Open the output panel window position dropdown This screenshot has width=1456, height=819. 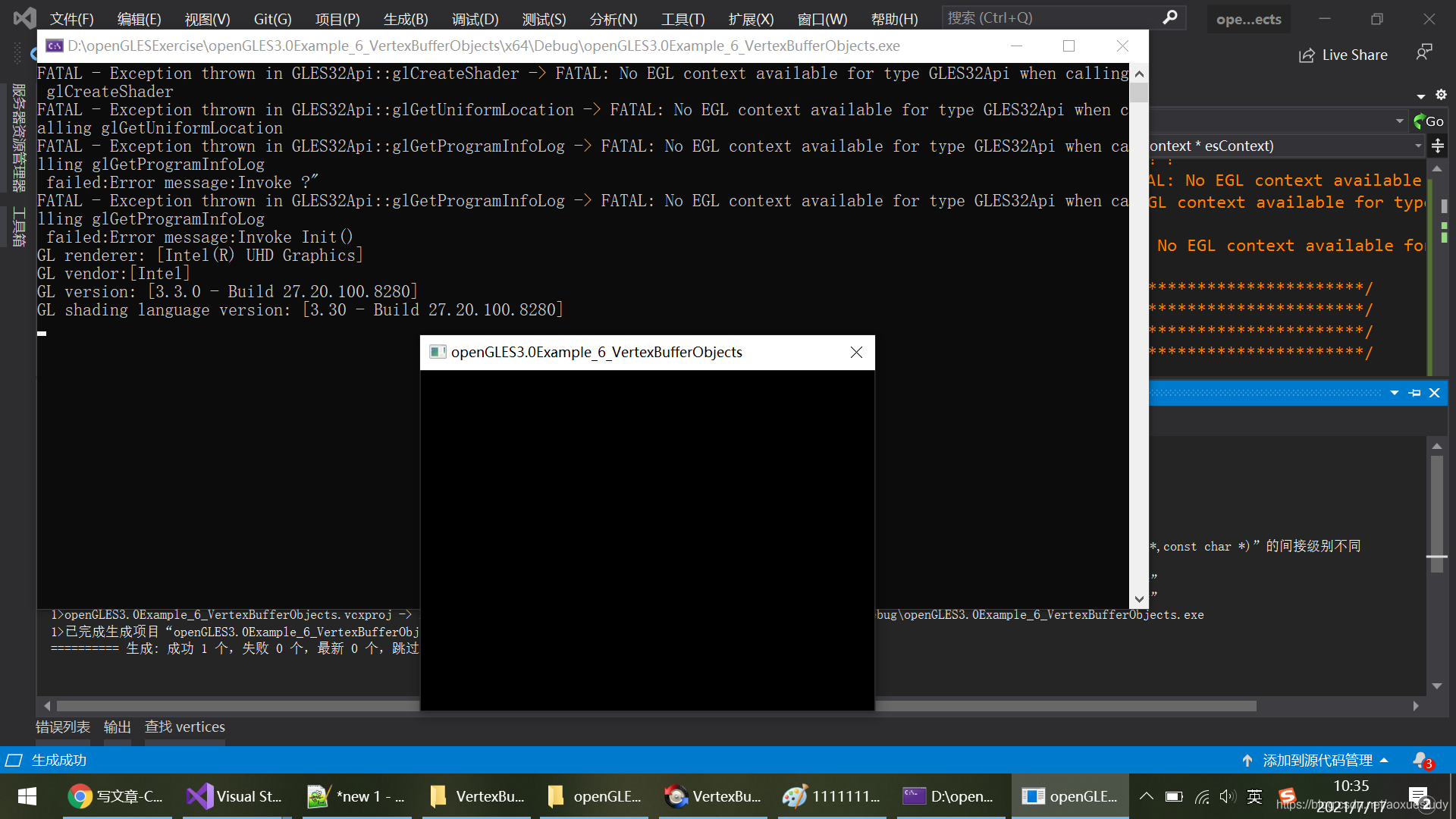[x=1394, y=393]
